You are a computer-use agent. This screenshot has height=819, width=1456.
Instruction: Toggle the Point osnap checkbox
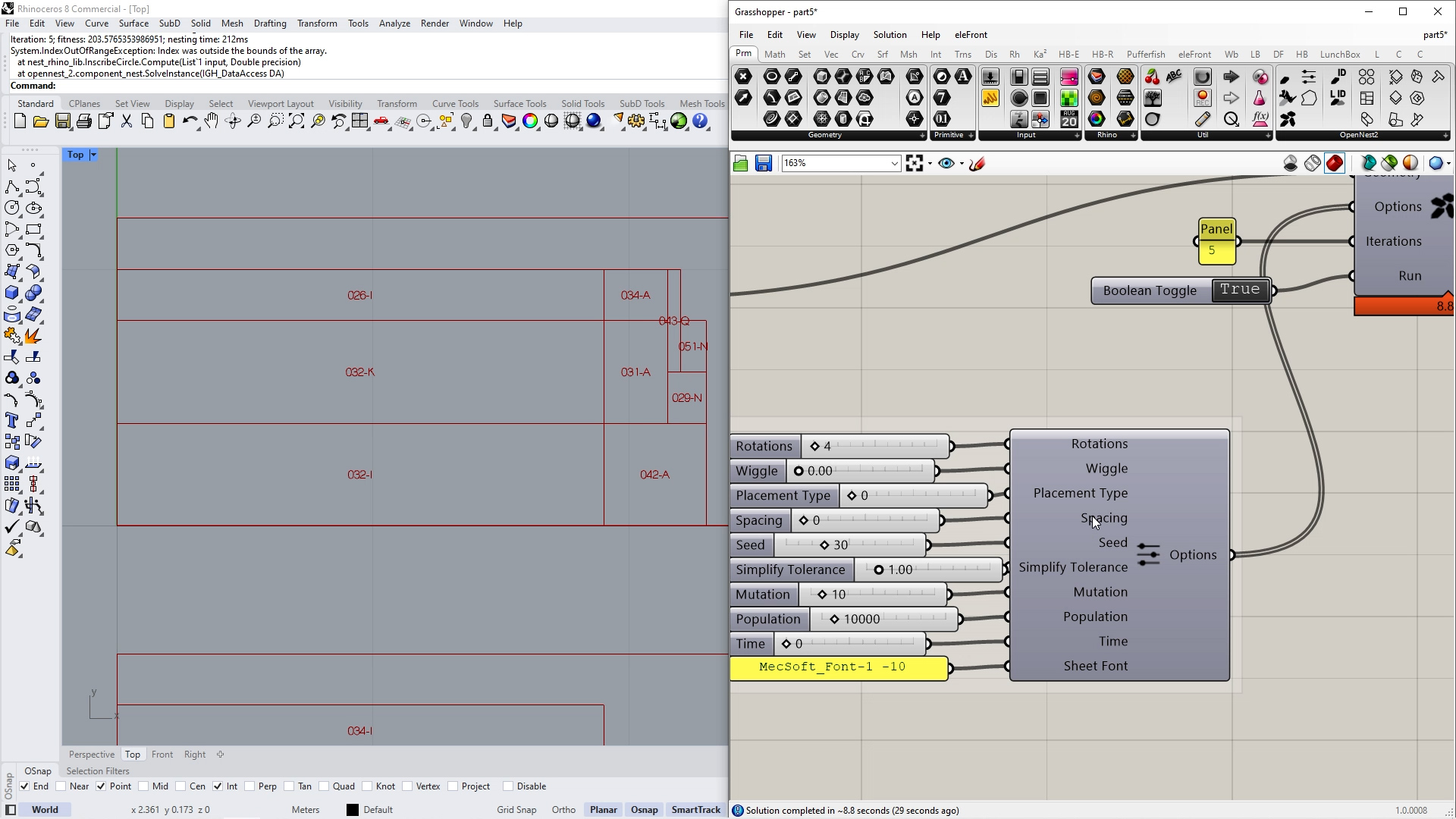(101, 786)
